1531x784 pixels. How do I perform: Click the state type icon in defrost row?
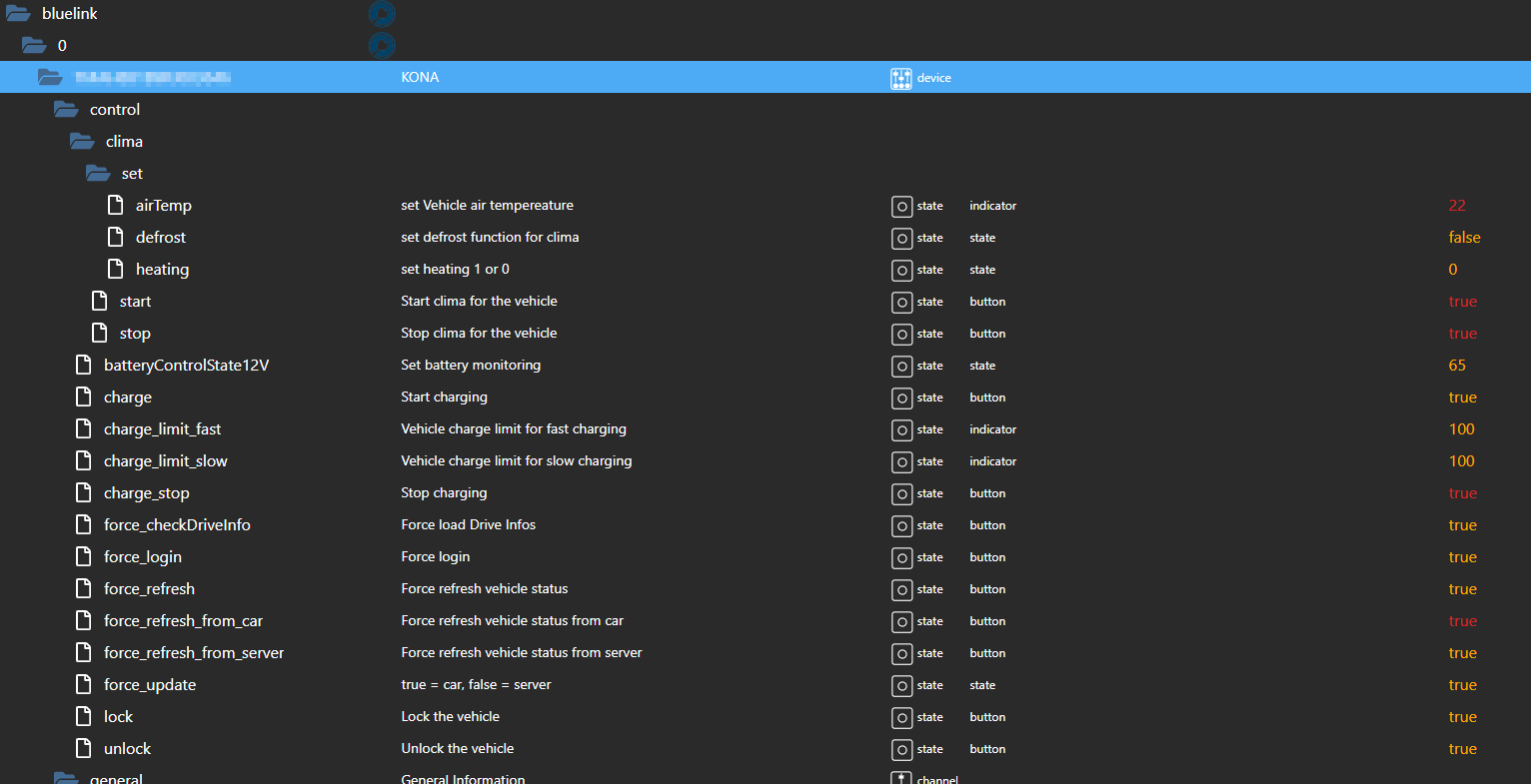[901, 239]
